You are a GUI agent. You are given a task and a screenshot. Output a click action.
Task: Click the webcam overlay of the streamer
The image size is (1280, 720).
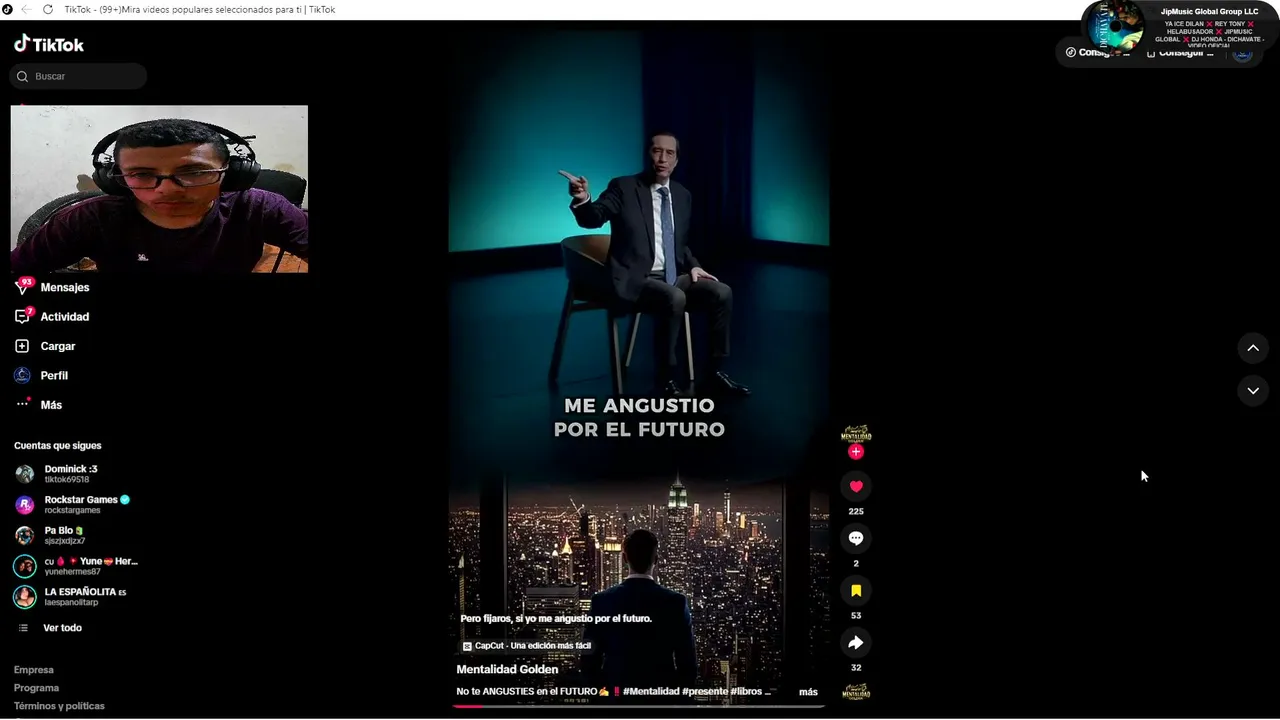click(159, 189)
